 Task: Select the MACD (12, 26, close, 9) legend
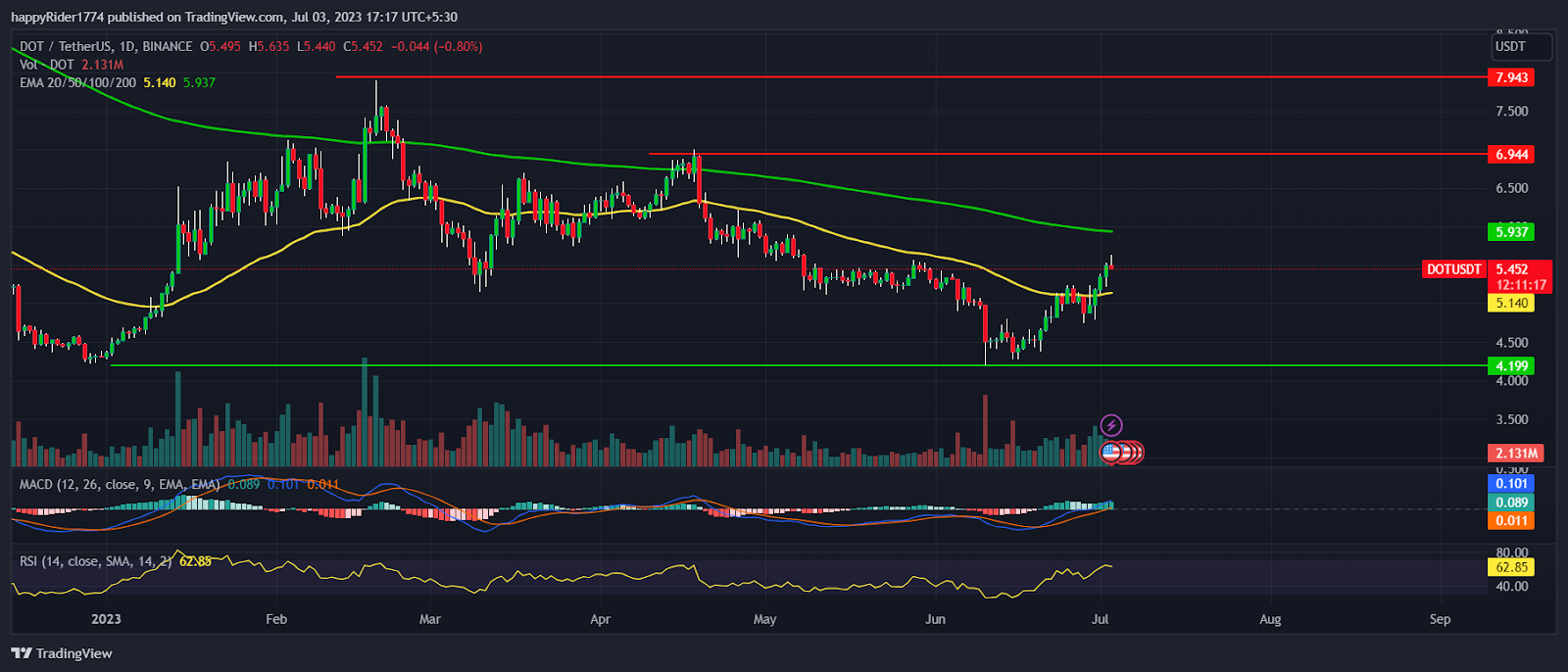point(120,484)
